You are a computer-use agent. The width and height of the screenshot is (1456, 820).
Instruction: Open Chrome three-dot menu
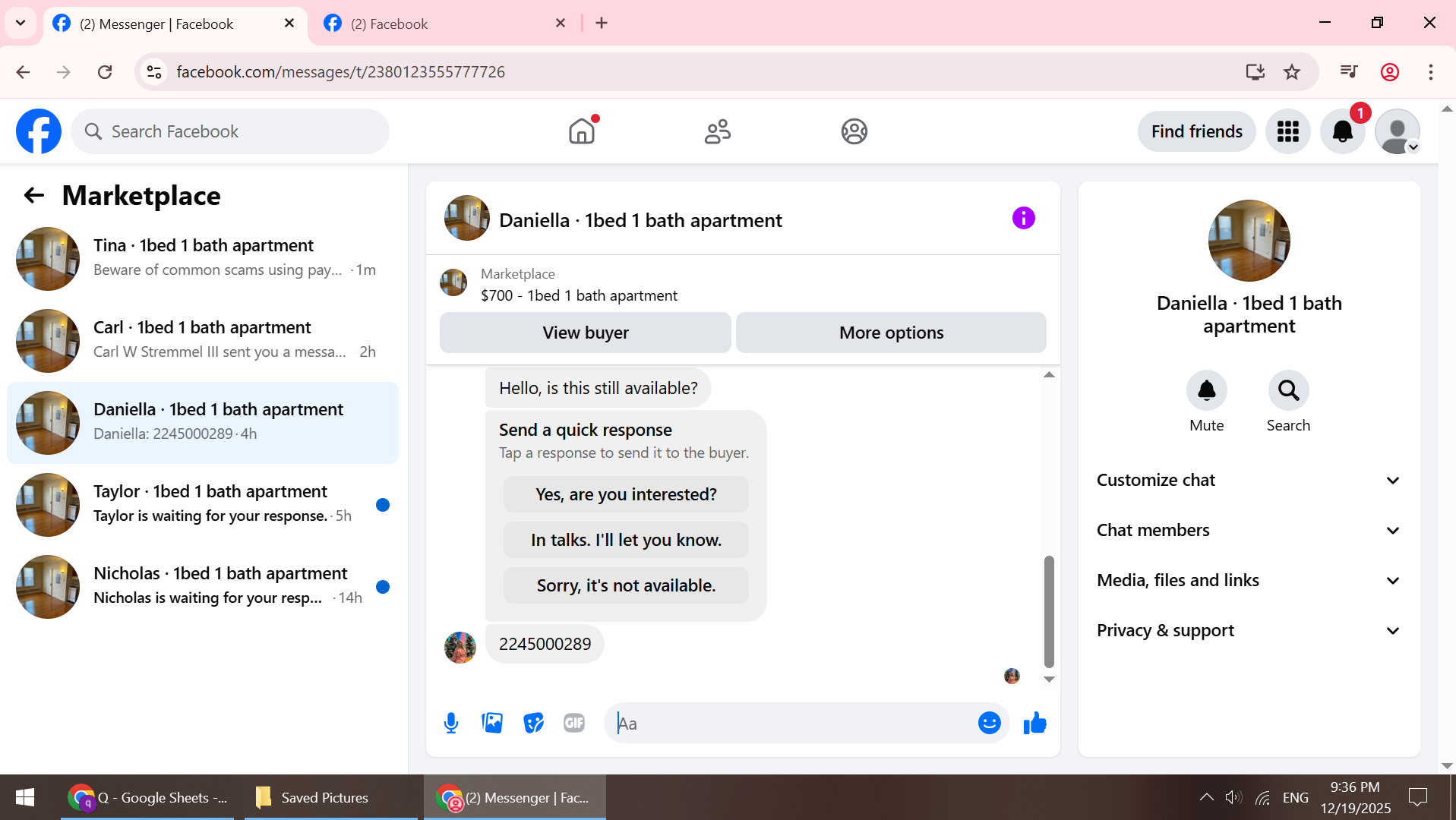(1431, 72)
